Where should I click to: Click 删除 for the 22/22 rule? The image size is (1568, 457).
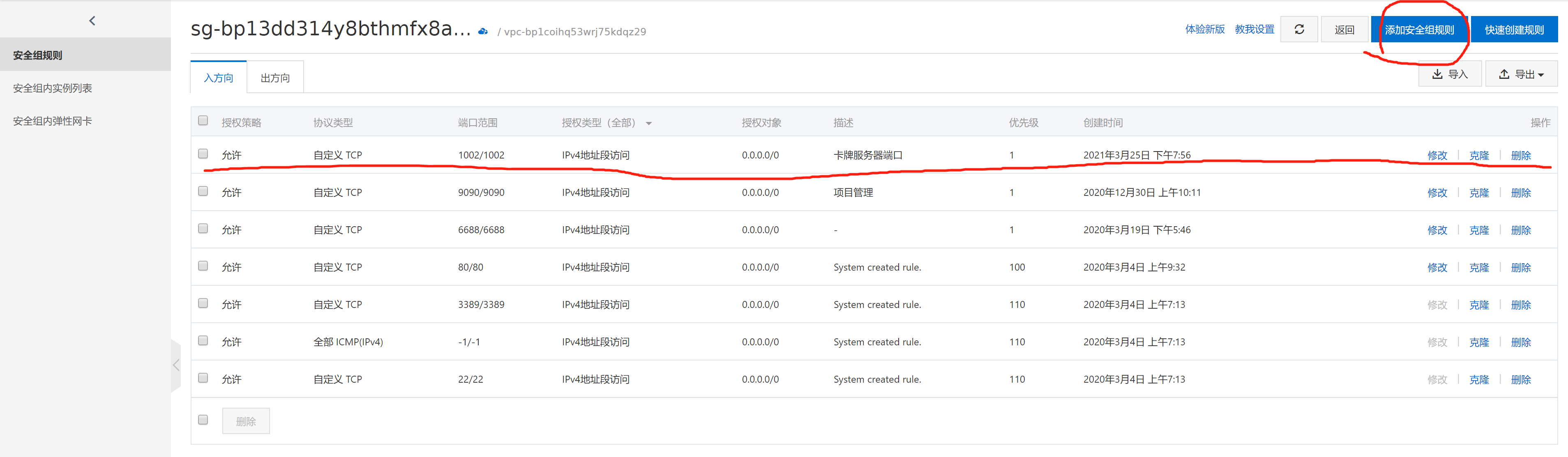tap(1520, 380)
